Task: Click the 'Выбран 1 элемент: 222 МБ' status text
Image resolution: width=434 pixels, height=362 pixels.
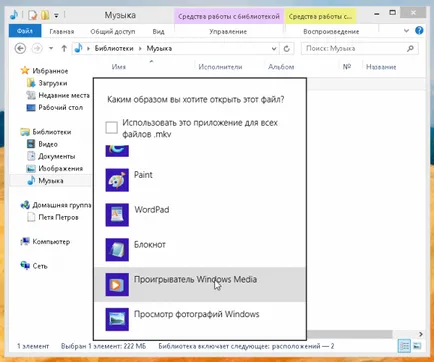Action: point(103,346)
